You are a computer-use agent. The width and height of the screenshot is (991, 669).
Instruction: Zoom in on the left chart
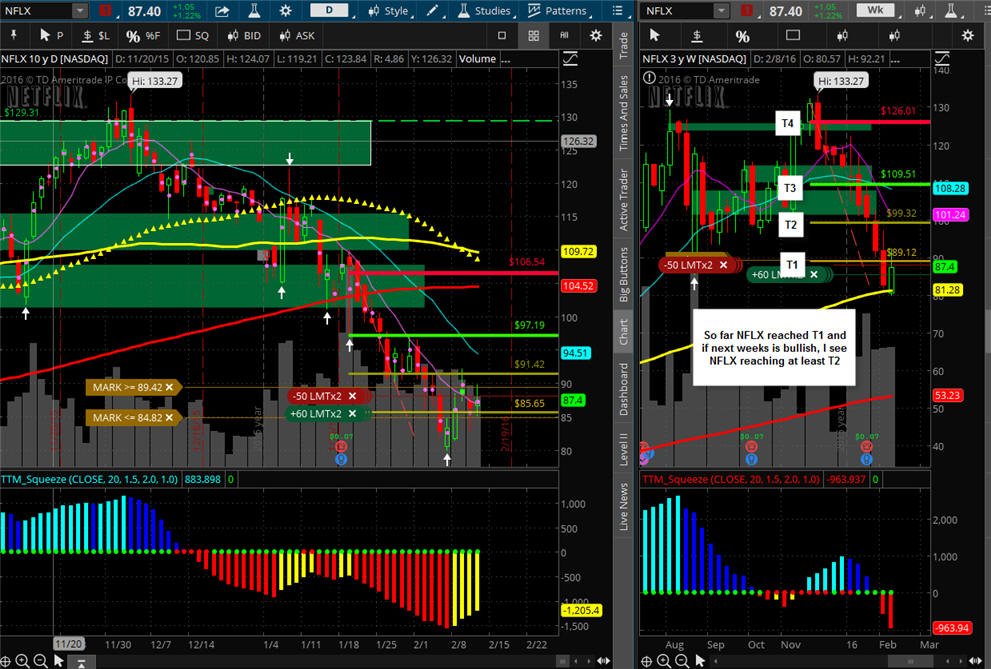click(x=21, y=661)
